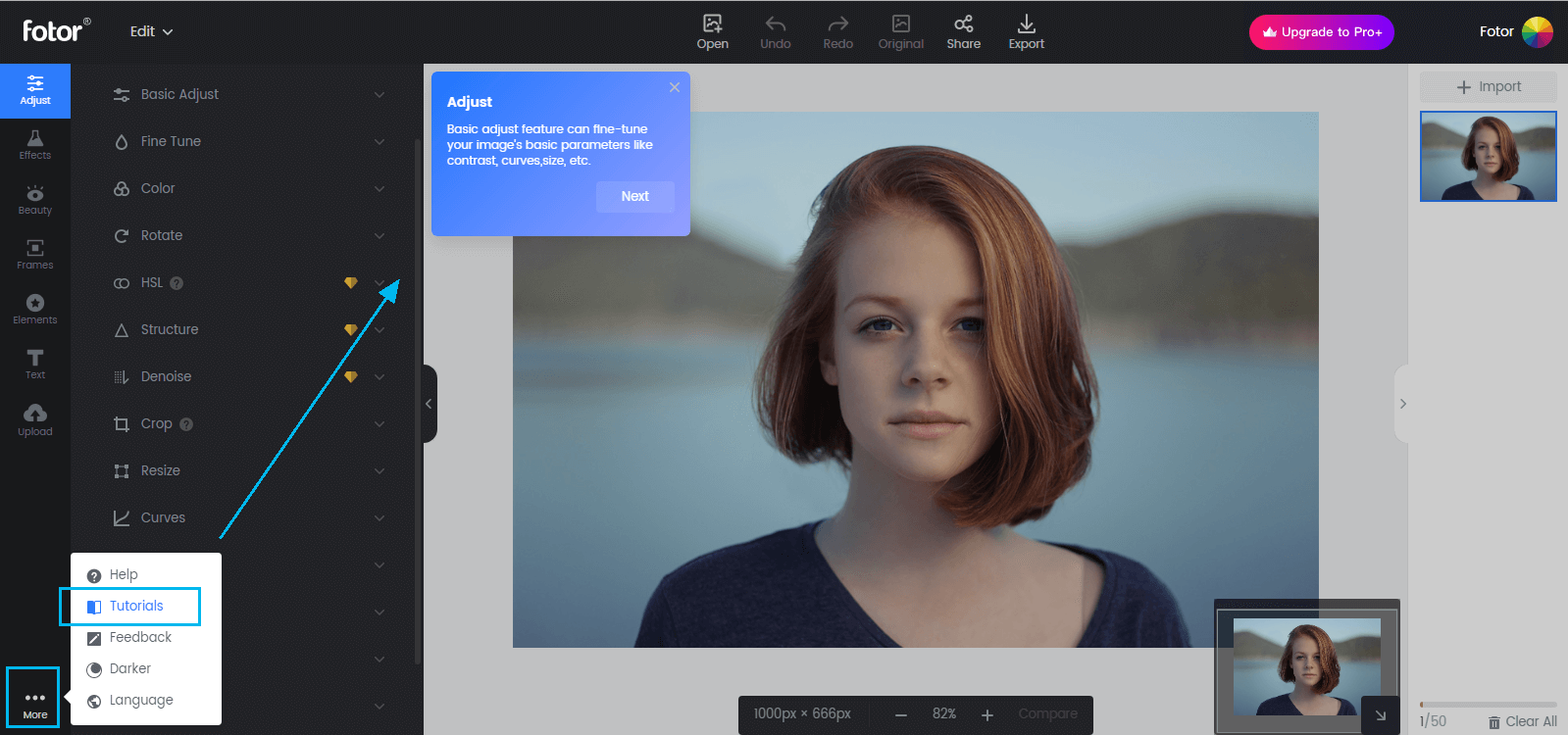
Task: Open the Frames tool
Action: (x=35, y=254)
